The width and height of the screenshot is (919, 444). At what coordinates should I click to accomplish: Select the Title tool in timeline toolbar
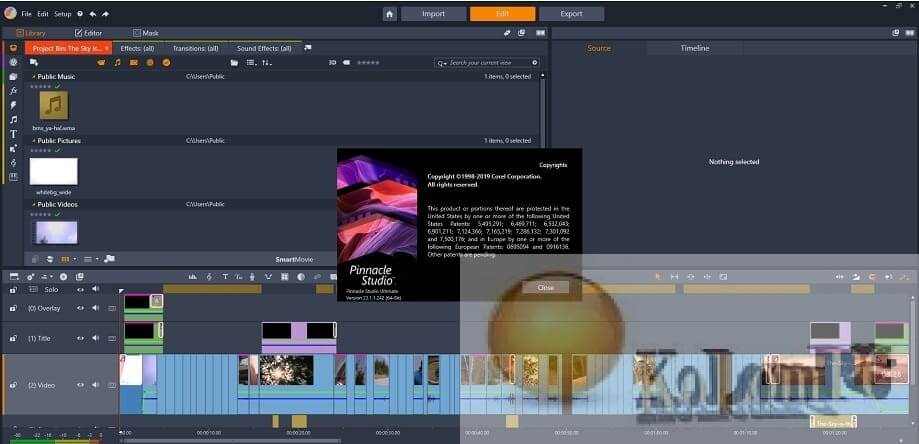coord(226,276)
